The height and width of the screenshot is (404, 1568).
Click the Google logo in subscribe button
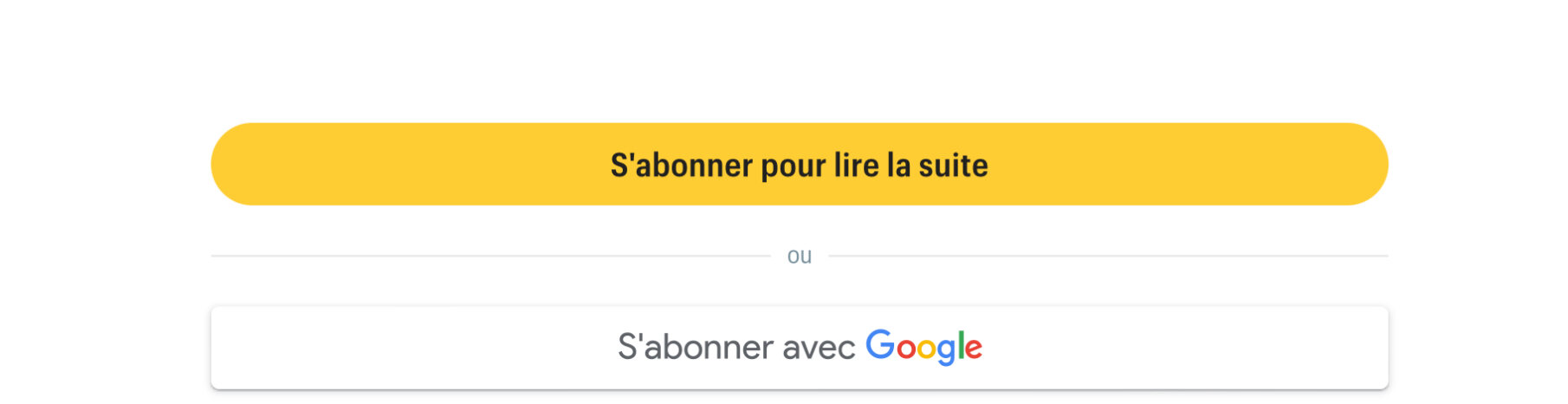point(923,347)
